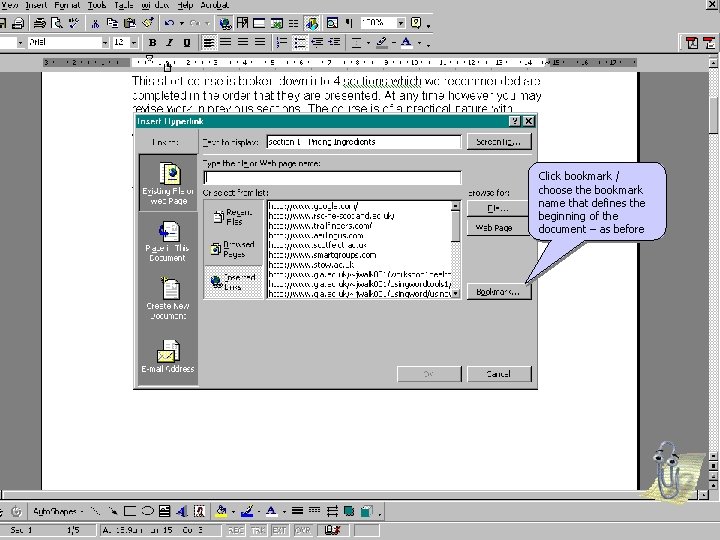Click the Insert Table icon
The width and height of the screenshot is (720, 540).
(x=259, y=22)
